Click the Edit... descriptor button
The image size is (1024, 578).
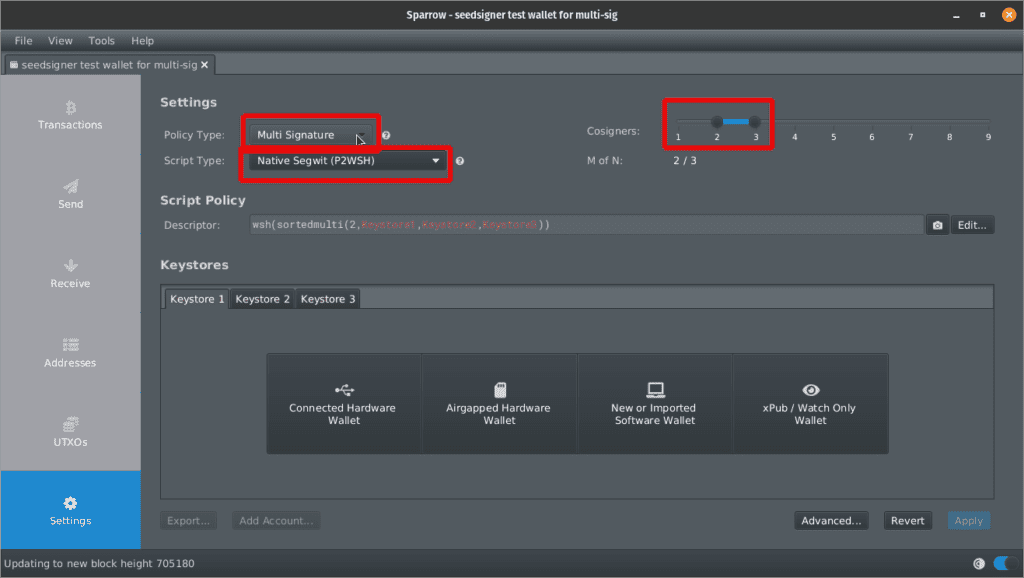pos(972,225)
